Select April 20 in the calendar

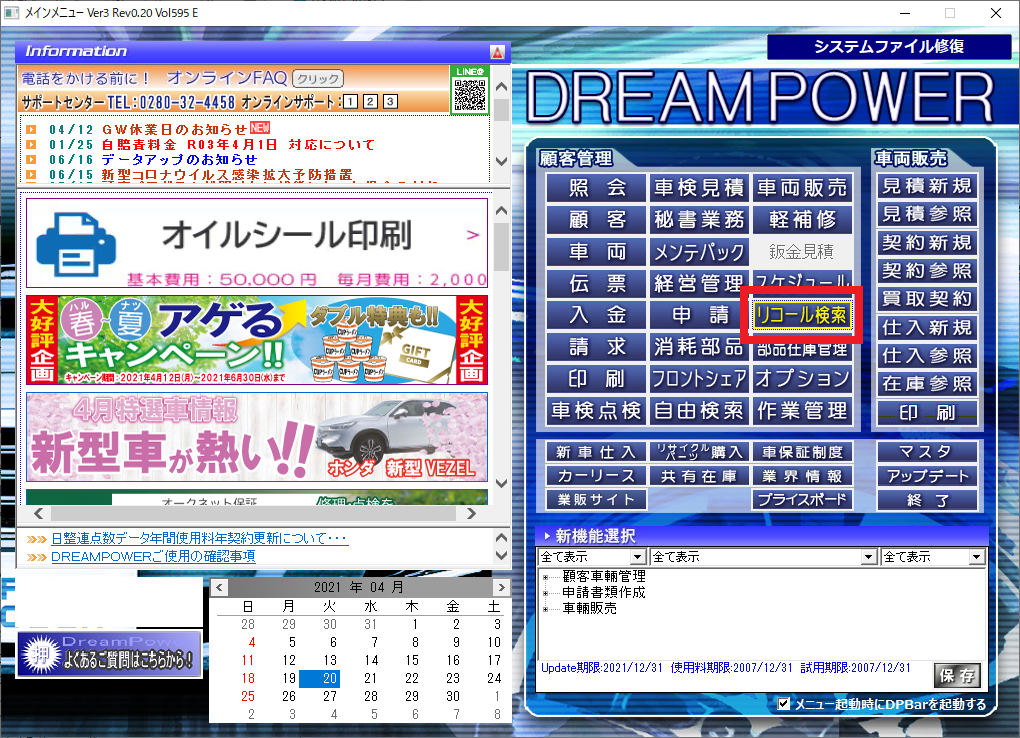(x=319, y=678)
